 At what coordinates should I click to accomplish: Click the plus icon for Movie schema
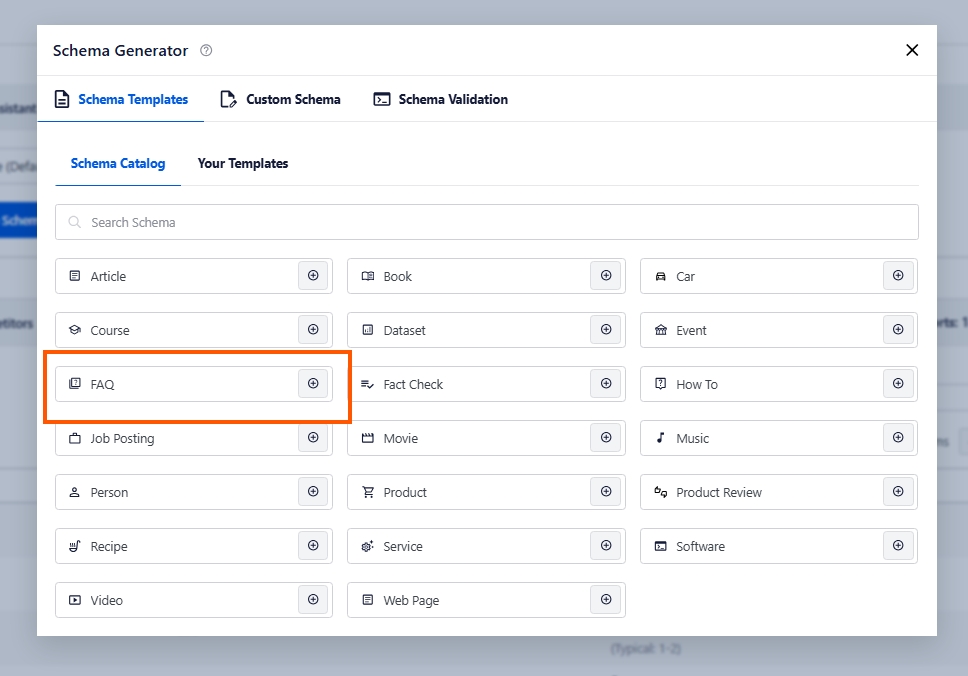pos(606,438)
